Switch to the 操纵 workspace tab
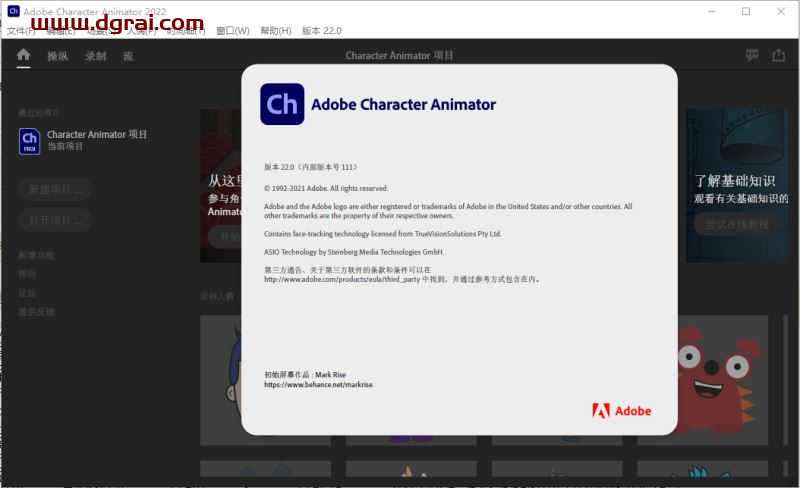The image size is (800, 488). pos(57,56)
